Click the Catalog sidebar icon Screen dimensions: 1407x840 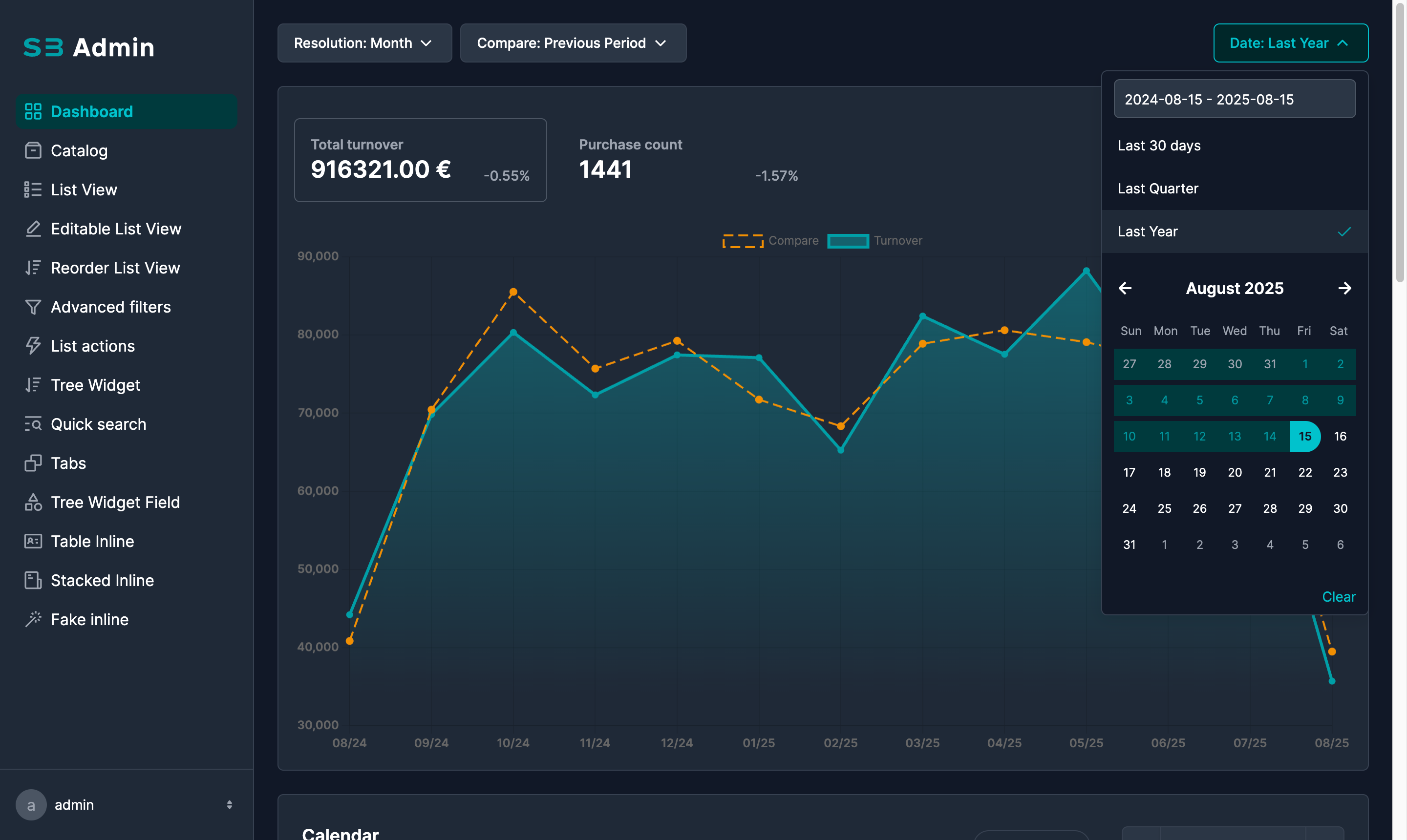coord(33,150)
